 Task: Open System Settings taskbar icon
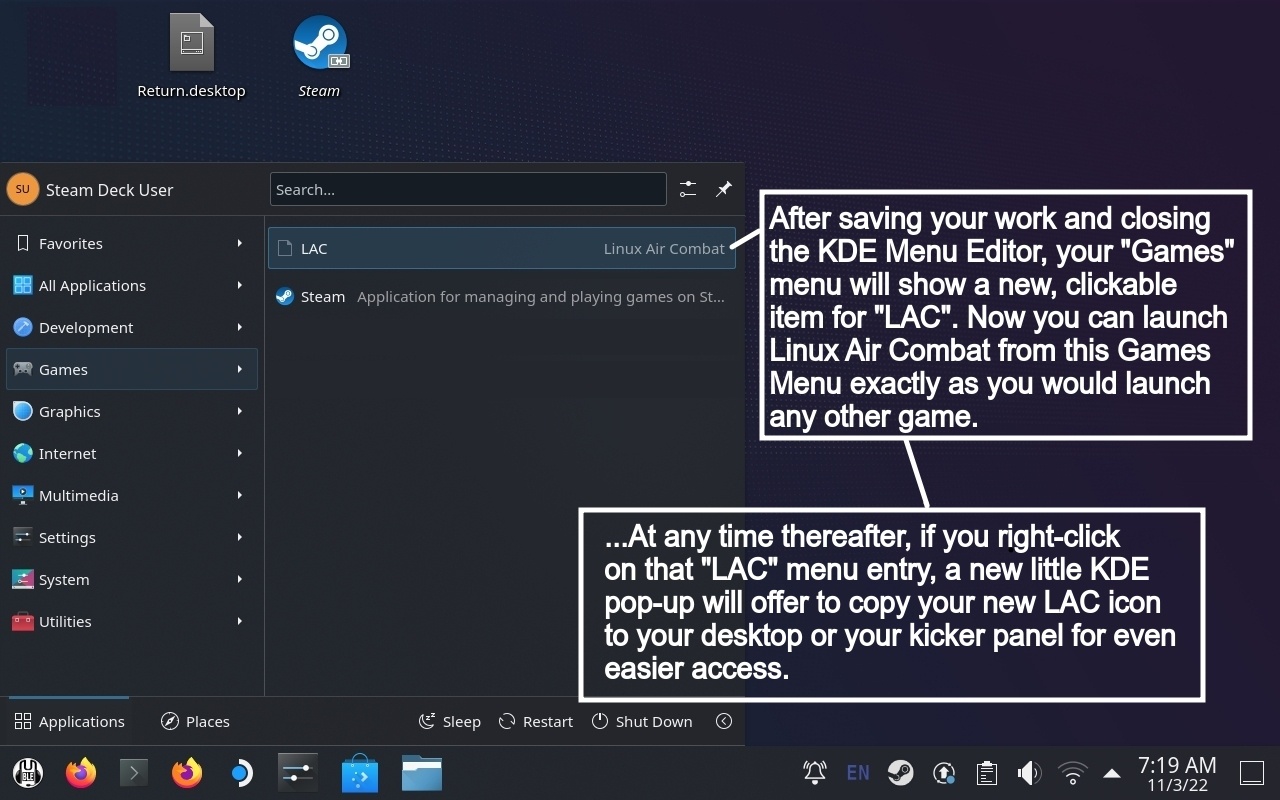point(298,773)
